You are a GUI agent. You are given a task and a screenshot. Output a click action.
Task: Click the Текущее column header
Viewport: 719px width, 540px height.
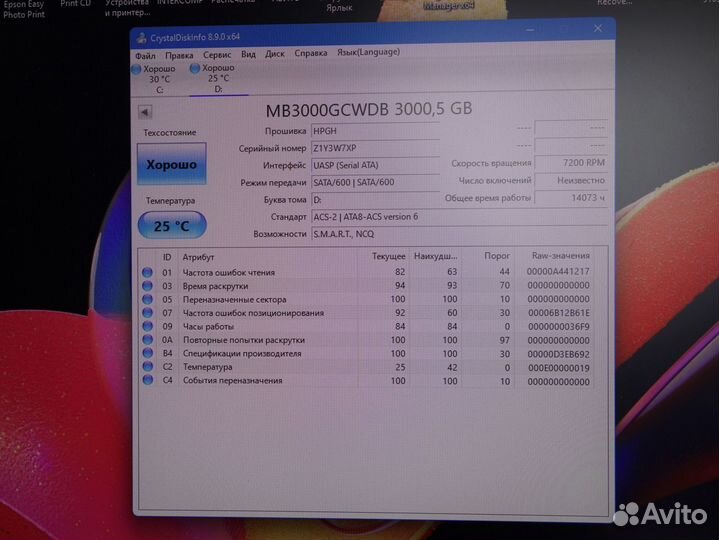point(388,256)
